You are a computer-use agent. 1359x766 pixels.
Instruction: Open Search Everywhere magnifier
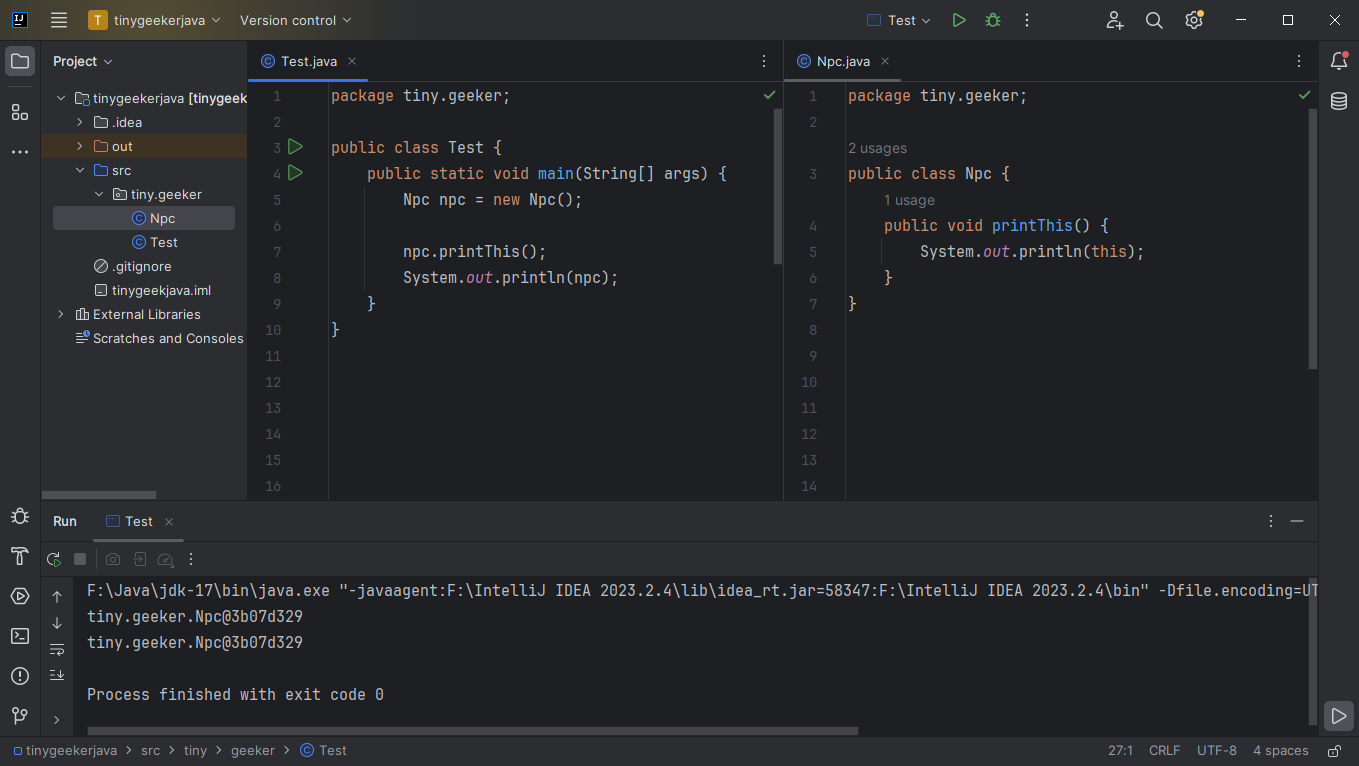pos(1154,20)
